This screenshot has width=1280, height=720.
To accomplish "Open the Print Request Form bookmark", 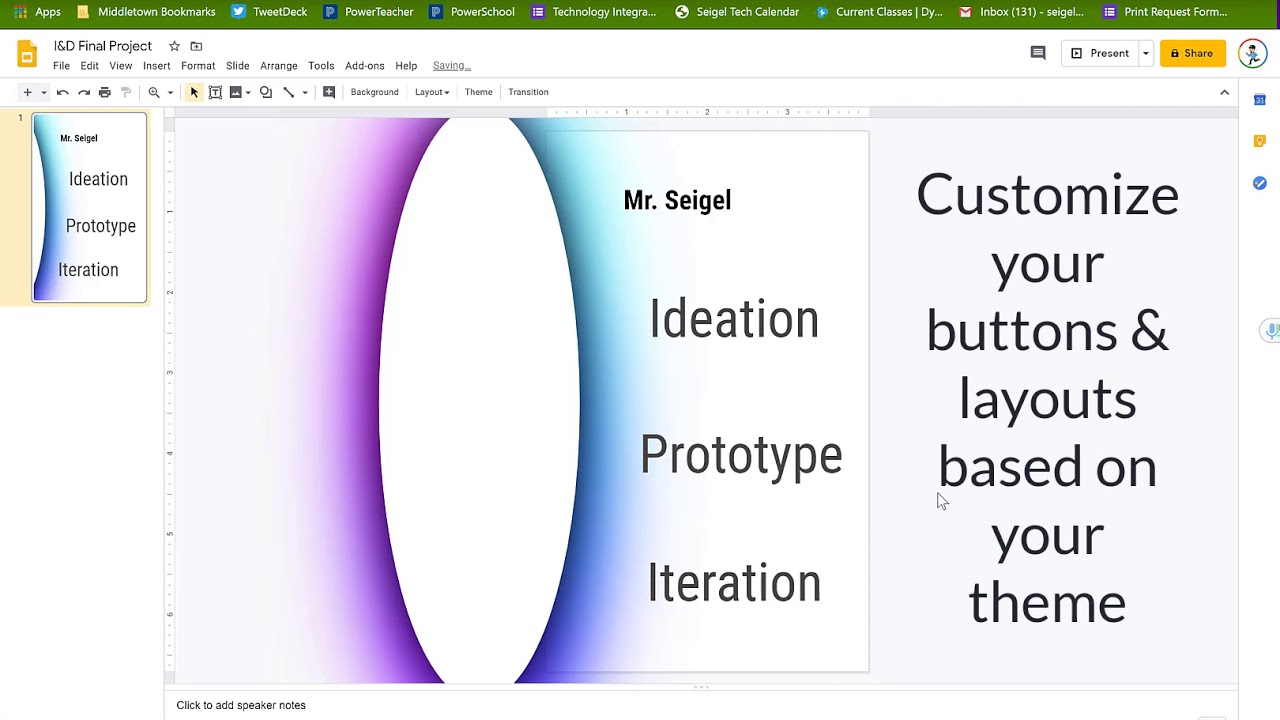I will click(x=1165, y=12).
